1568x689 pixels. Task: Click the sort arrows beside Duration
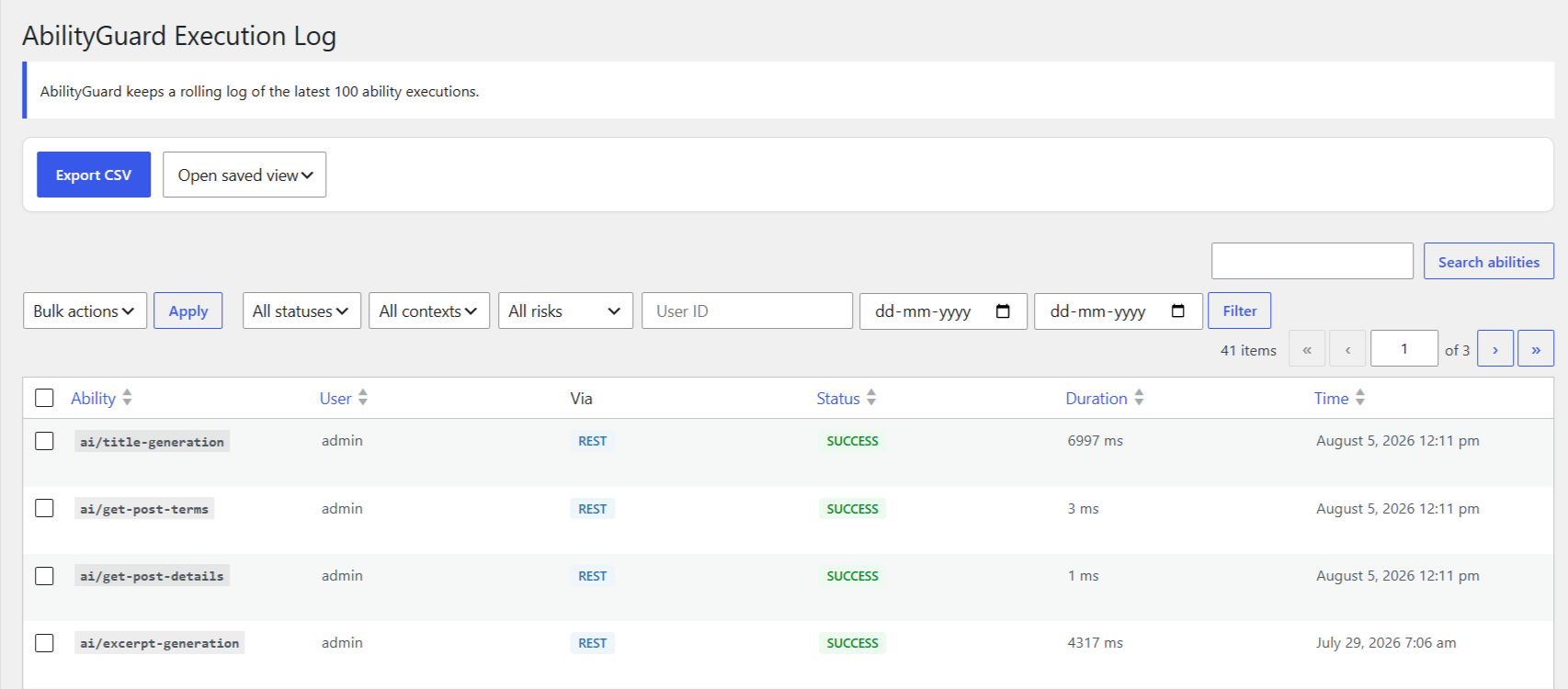(x=1139, y=397)
